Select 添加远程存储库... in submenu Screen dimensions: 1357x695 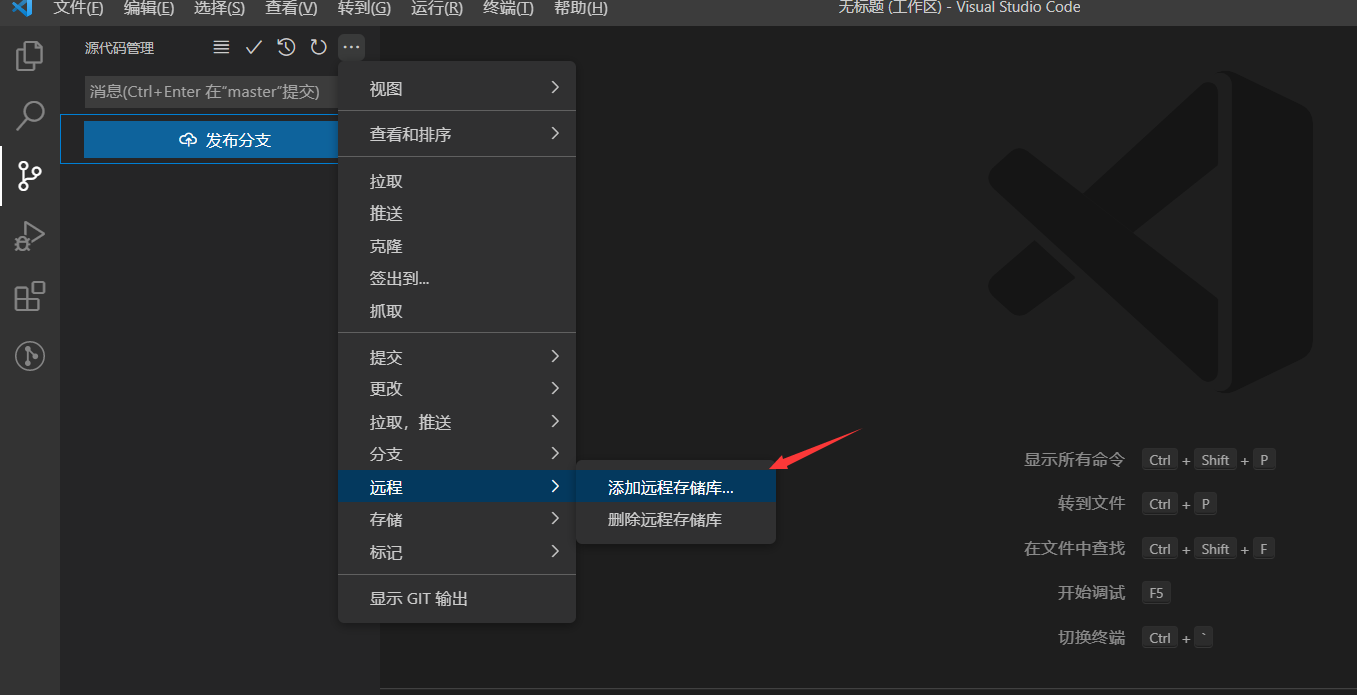676,488
